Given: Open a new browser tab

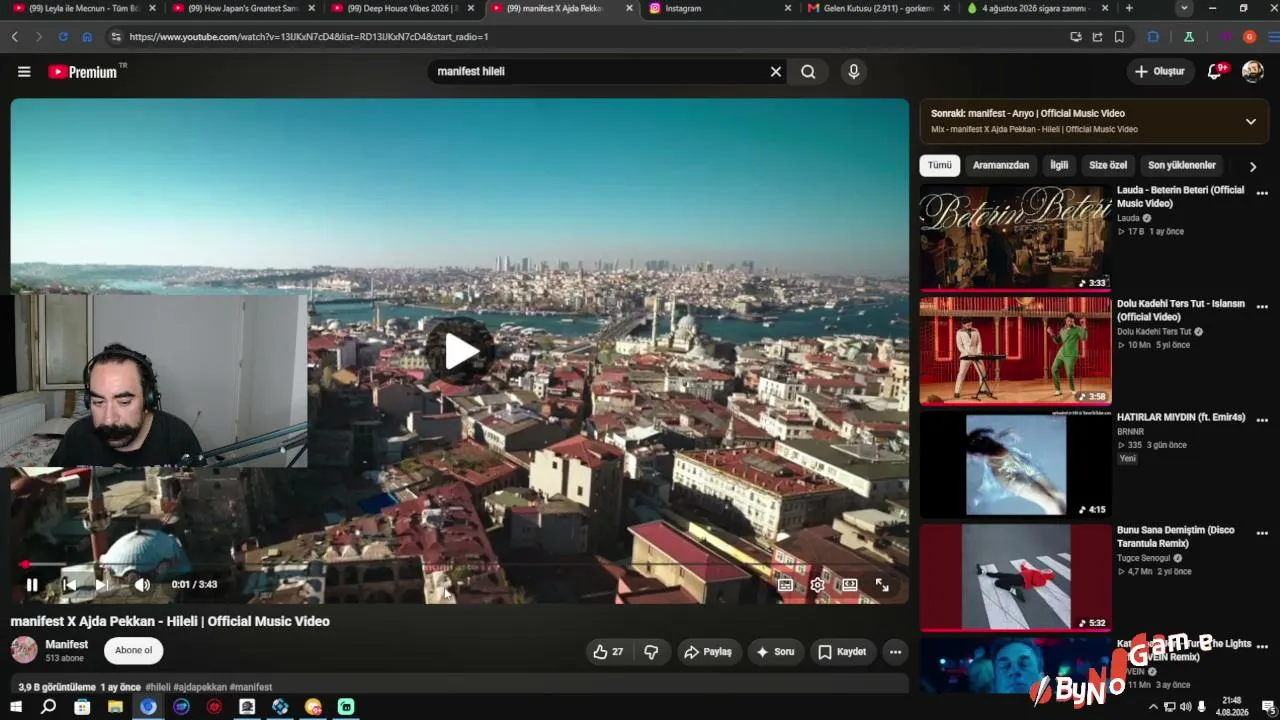Looking at the screenshot, I should click(x=1129, y=8).
